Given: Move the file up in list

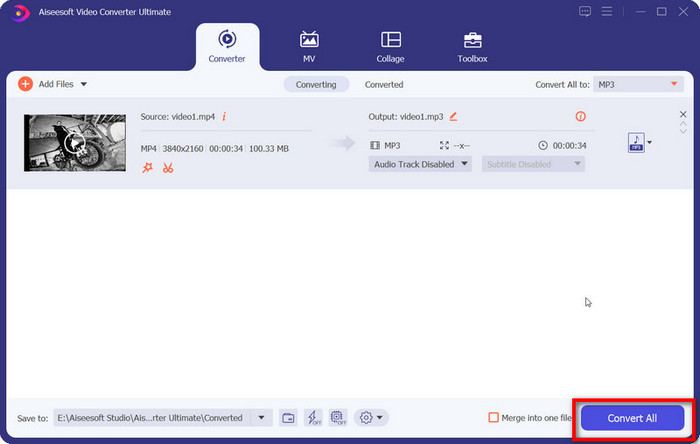Looking at the screenshot, I should tap(683, 124).
